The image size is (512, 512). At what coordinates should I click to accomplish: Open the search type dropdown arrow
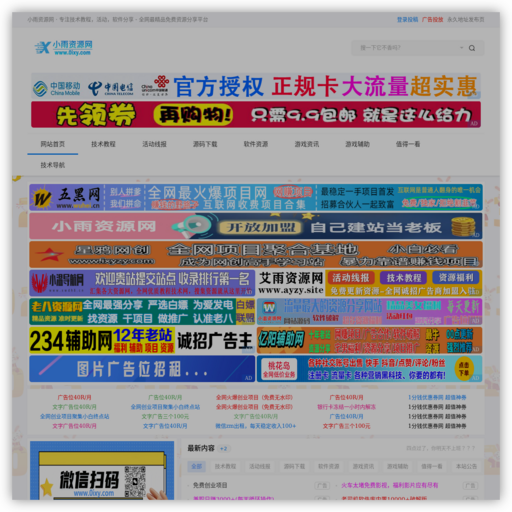tap(461, 48)
